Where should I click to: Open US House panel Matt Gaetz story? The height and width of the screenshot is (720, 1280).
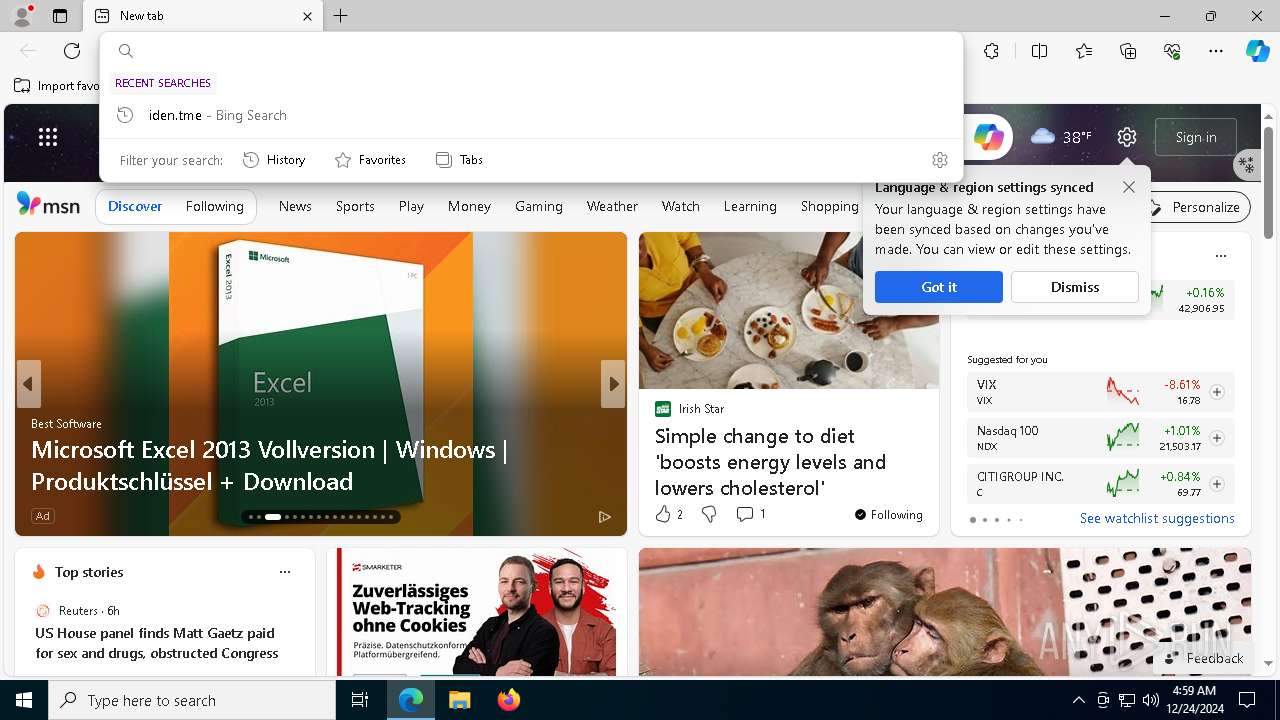point(157,643)
